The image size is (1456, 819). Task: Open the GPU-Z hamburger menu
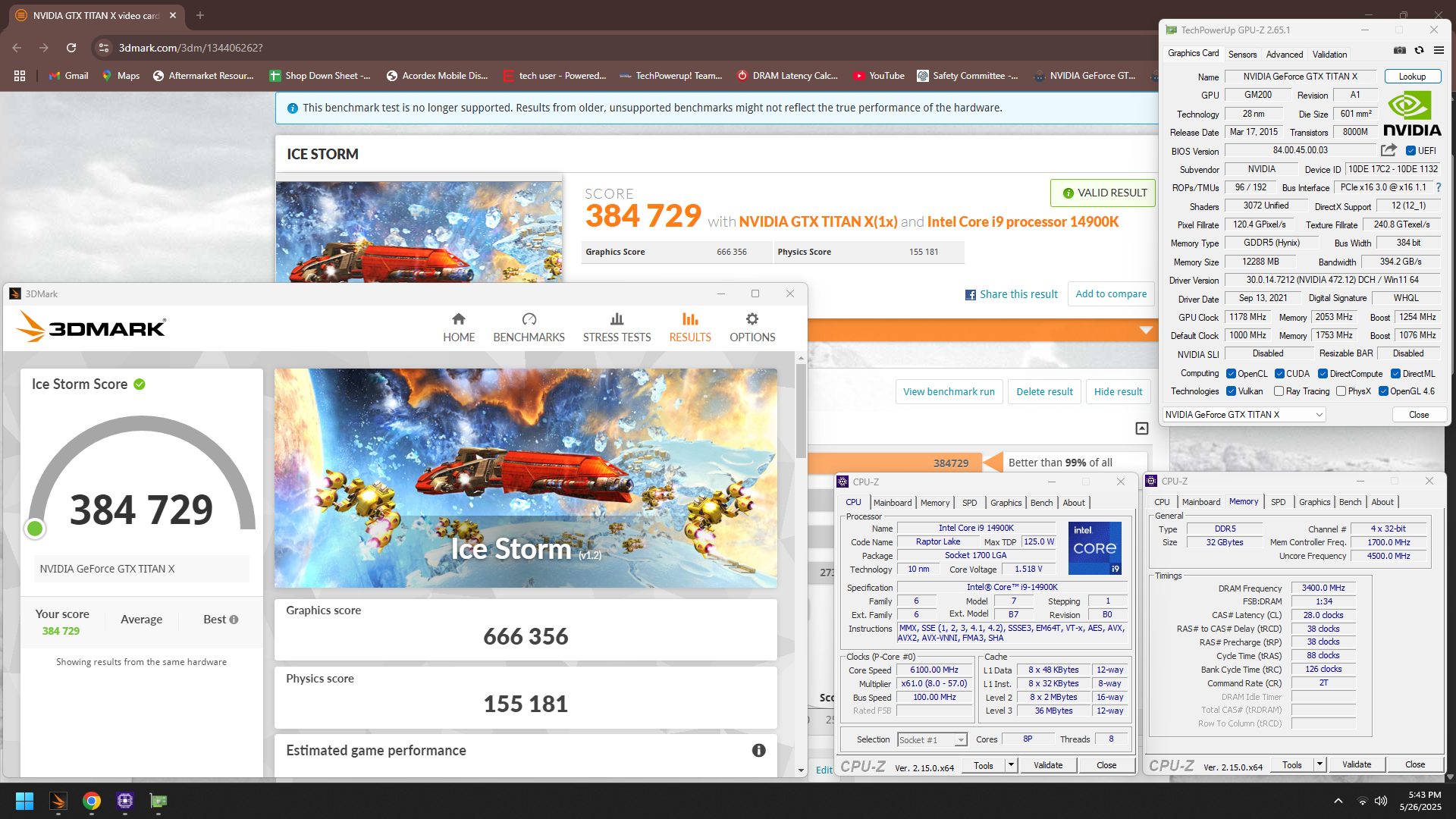click(x=1439, y=51)
